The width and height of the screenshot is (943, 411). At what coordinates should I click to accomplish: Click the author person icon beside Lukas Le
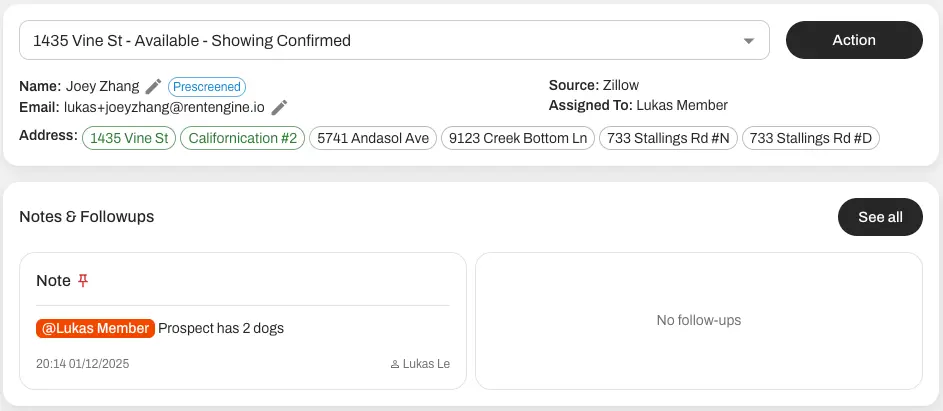pyautogui.click(x=395, y=364)
